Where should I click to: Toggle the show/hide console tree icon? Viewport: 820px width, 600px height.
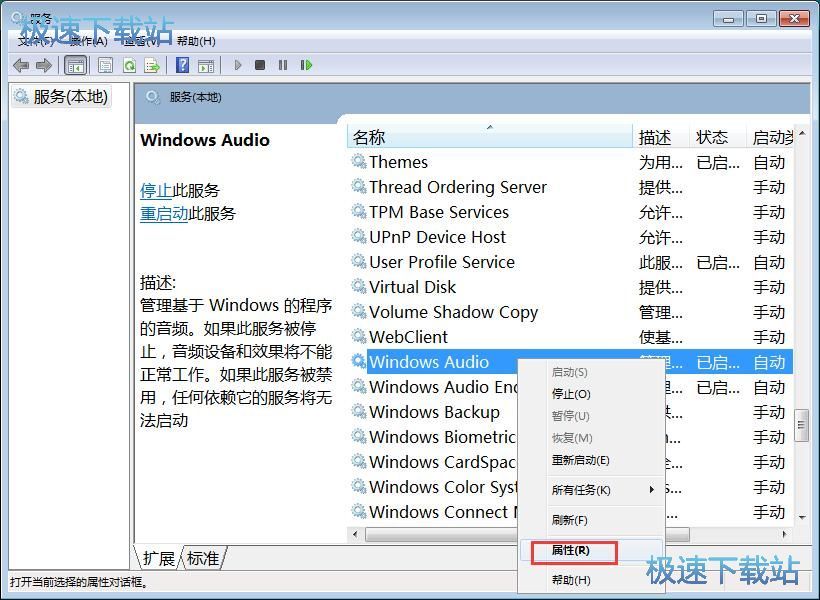tap(75, 65)
